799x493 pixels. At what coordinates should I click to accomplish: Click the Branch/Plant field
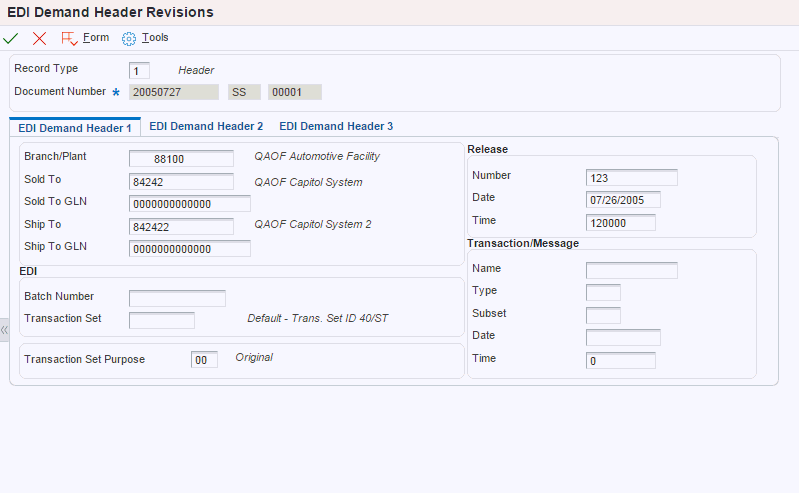[x=181, y=159]
